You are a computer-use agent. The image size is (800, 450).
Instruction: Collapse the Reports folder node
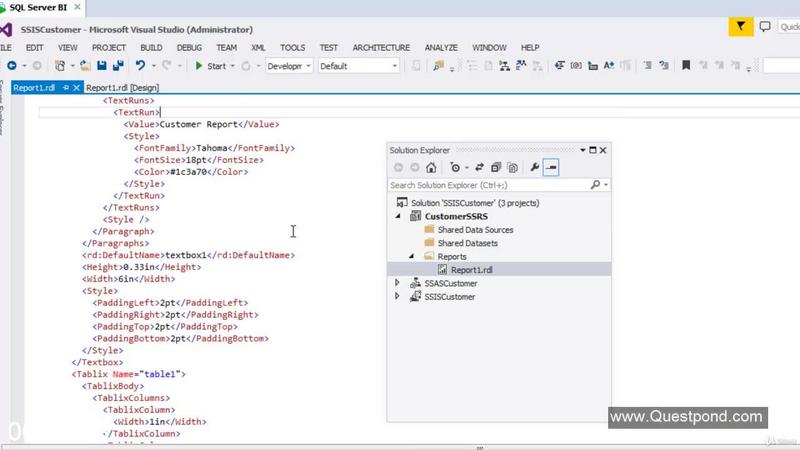point(411,256)
